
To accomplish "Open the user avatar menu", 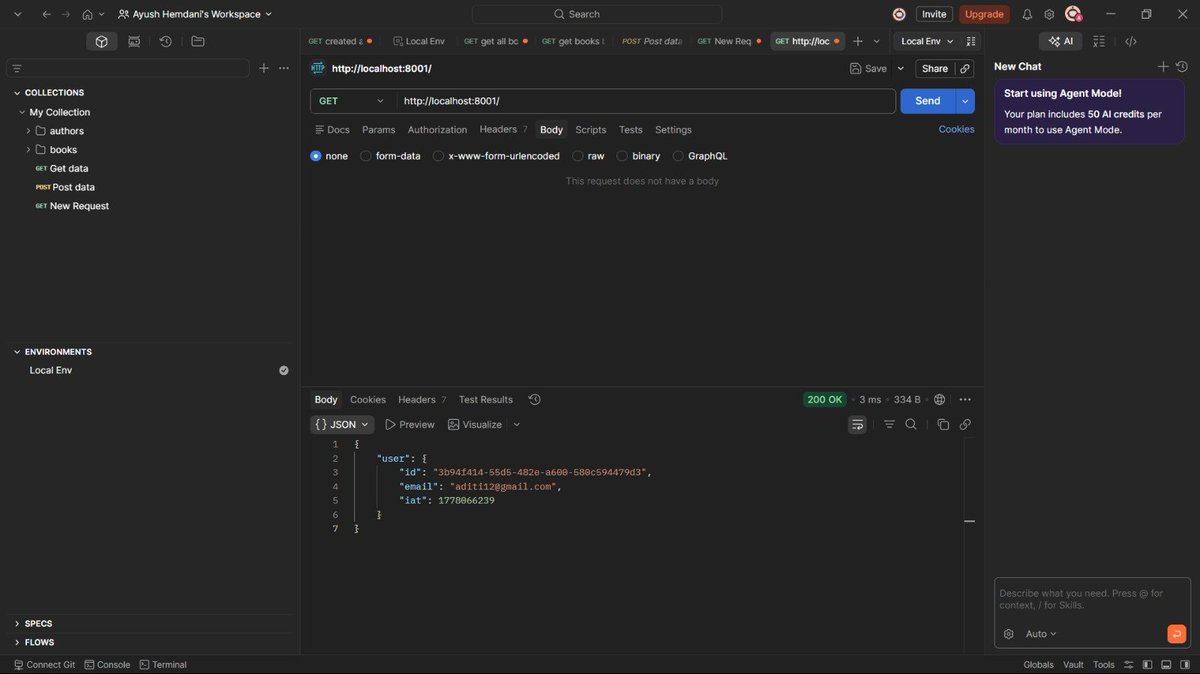I will (1073, 14).
